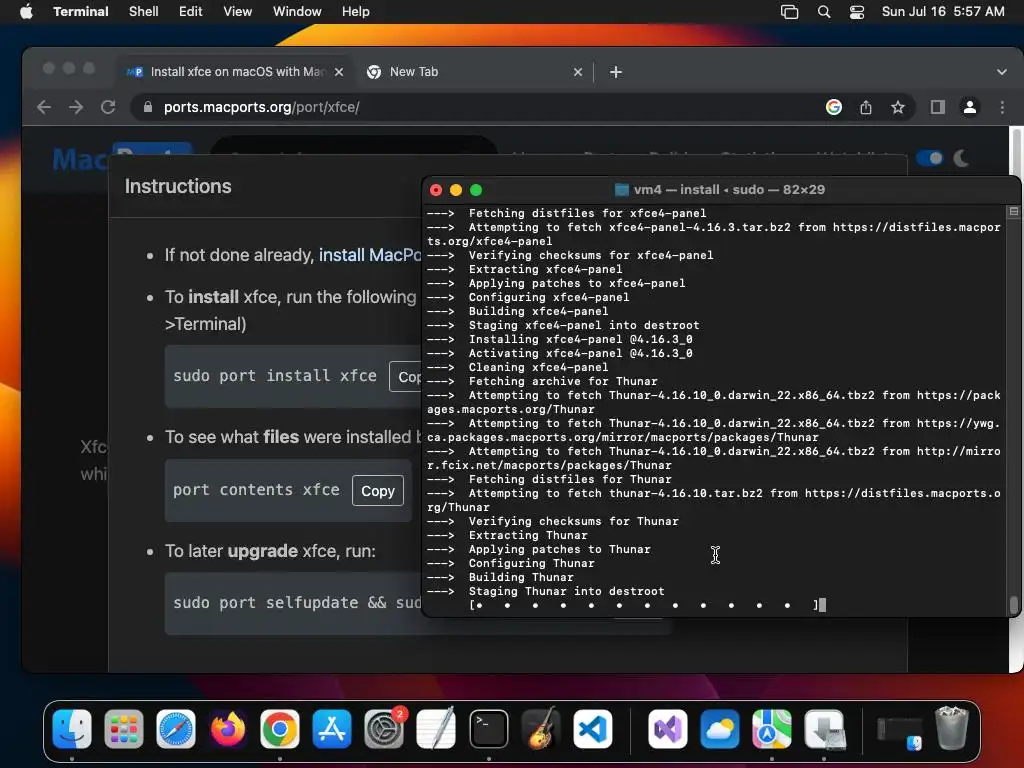Open Chrome profile icon
The image size is (1024, 768).
970,107
